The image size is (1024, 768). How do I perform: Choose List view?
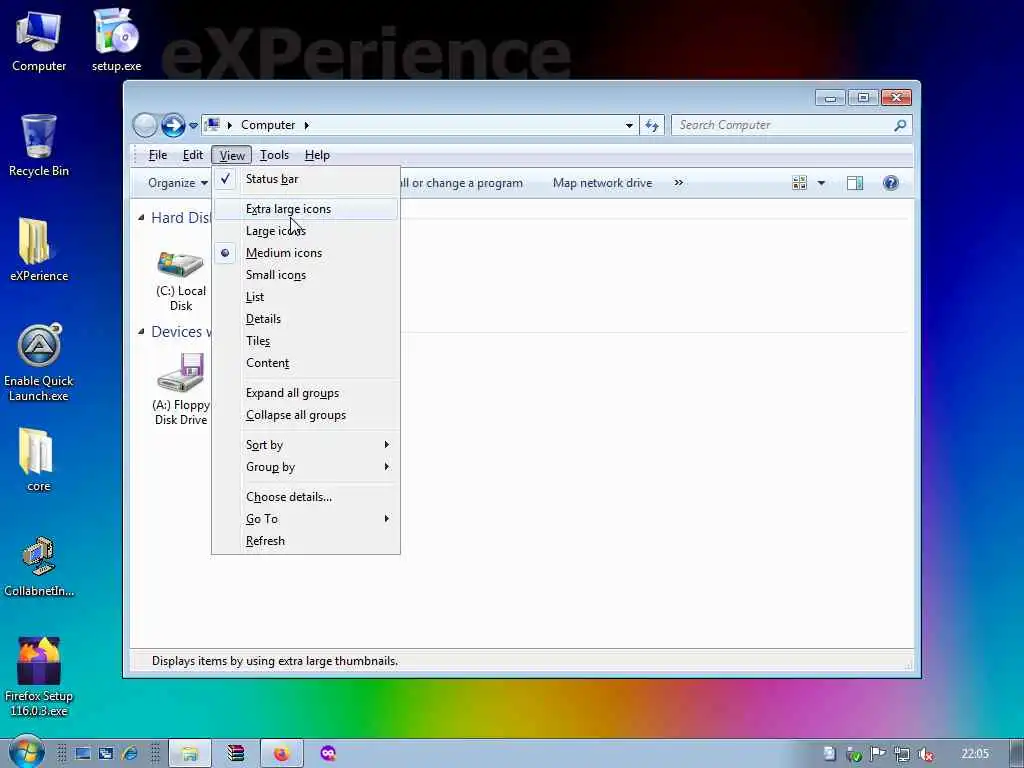(x=306, y=296)
